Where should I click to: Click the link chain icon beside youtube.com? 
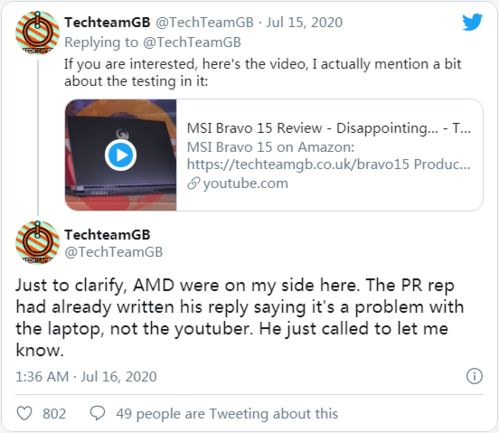193,183
